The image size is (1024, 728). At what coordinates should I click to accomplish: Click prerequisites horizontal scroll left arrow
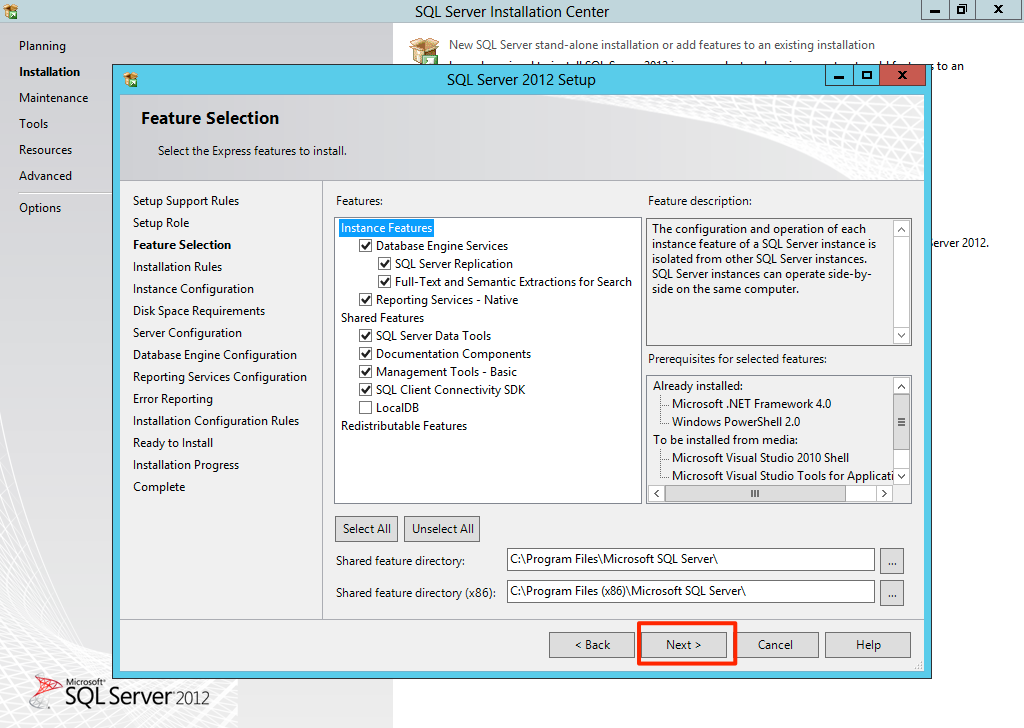(656, 494)
